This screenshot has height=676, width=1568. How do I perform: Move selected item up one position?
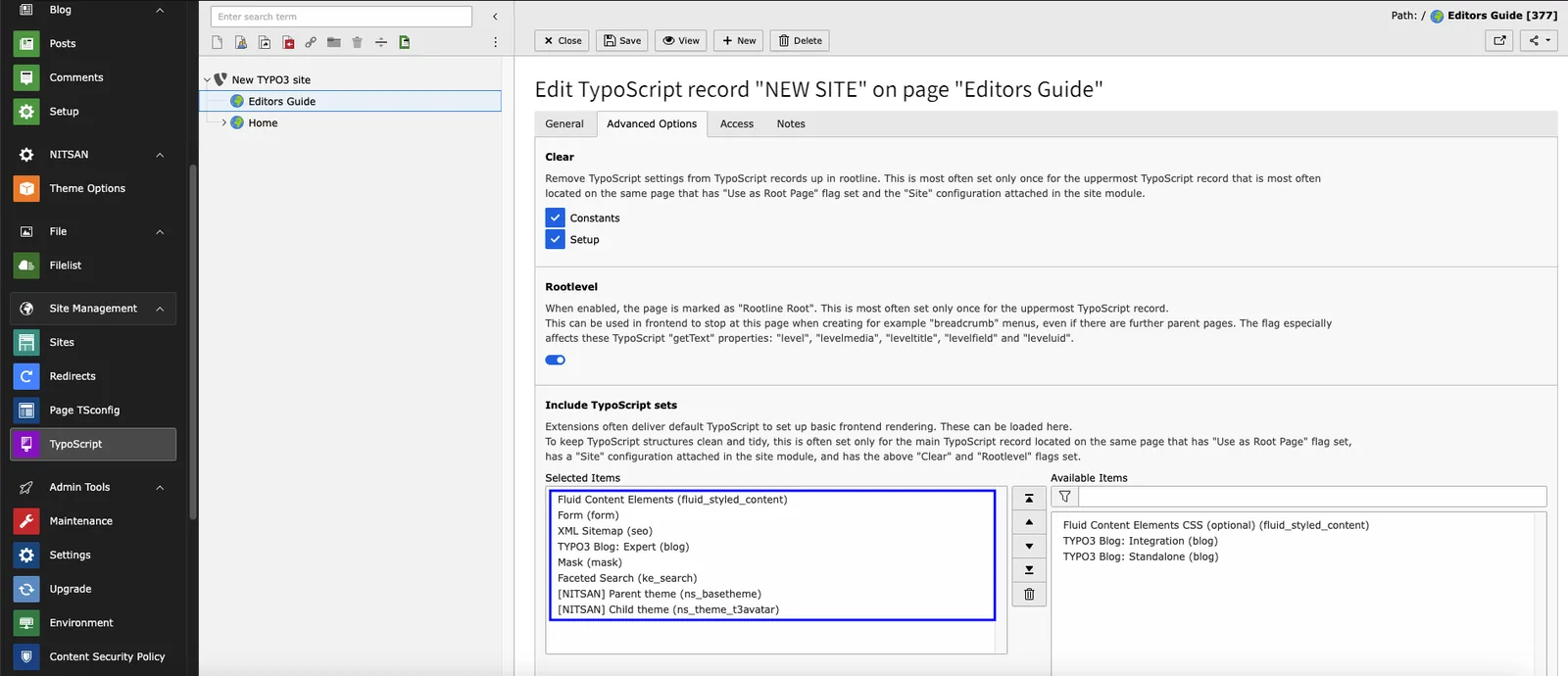pos(1029,522)
